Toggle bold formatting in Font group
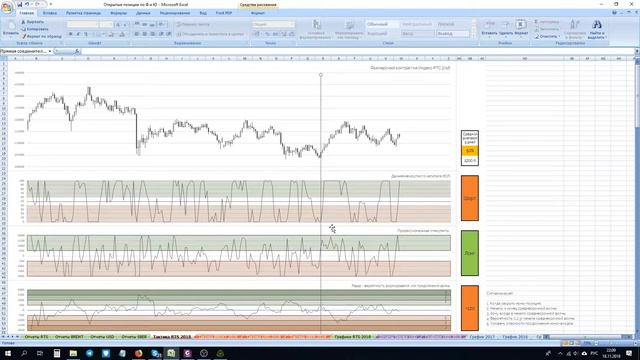 pos(71,34)
